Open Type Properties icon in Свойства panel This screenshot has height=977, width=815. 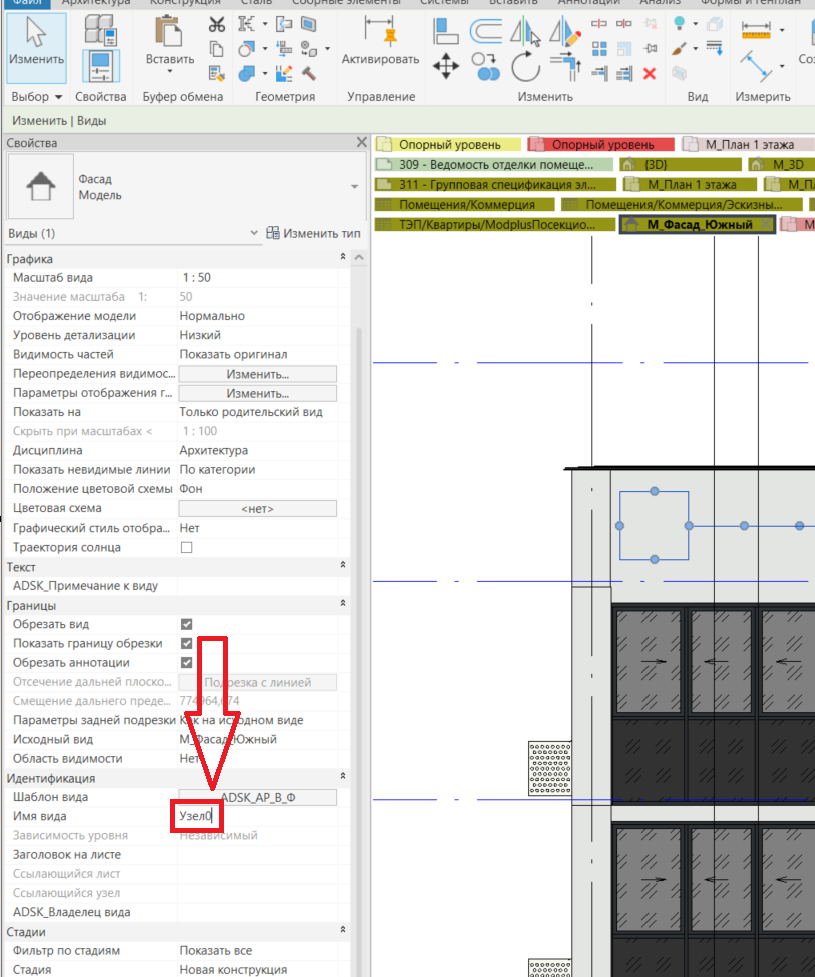tap(100, 29)
